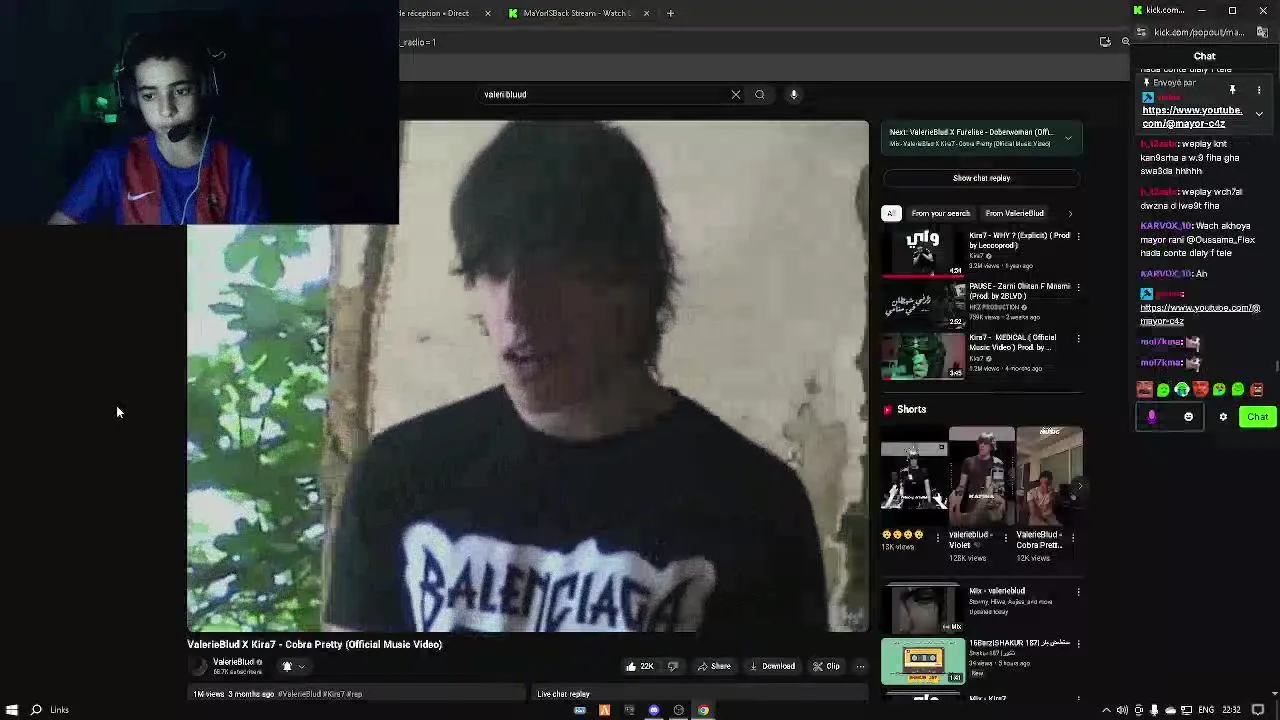Open the Cobra Pretty short thumbnail
Image resolution: width=1280 pixels, height=720 pixels.
(1049, 476)
